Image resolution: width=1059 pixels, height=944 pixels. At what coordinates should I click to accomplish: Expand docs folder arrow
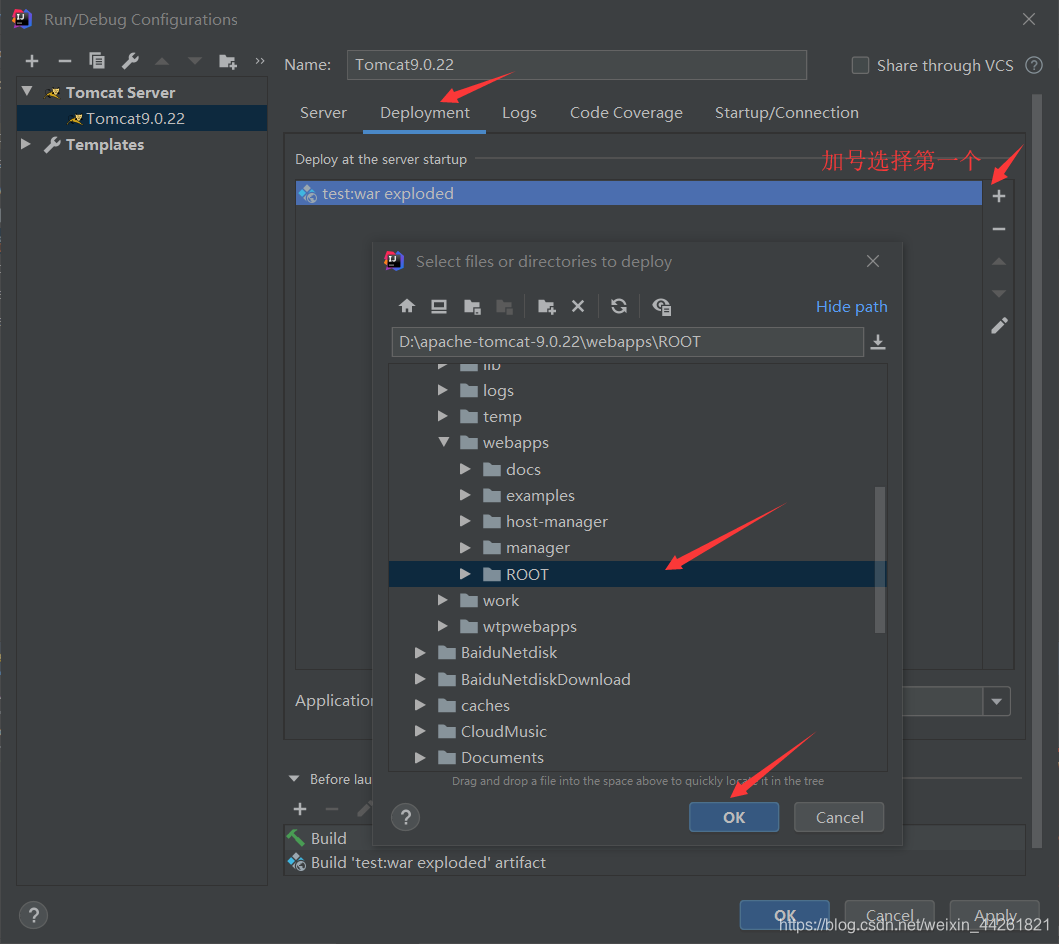[465, 469]
